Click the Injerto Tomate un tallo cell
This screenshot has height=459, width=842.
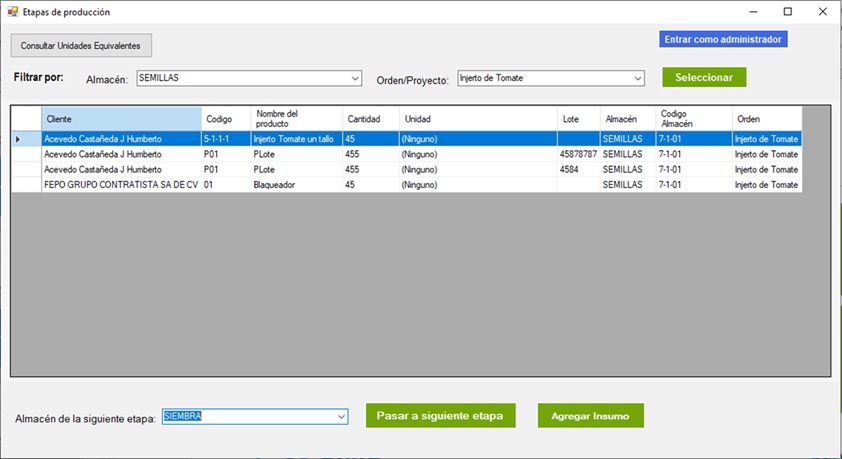(x=295, y=139)
